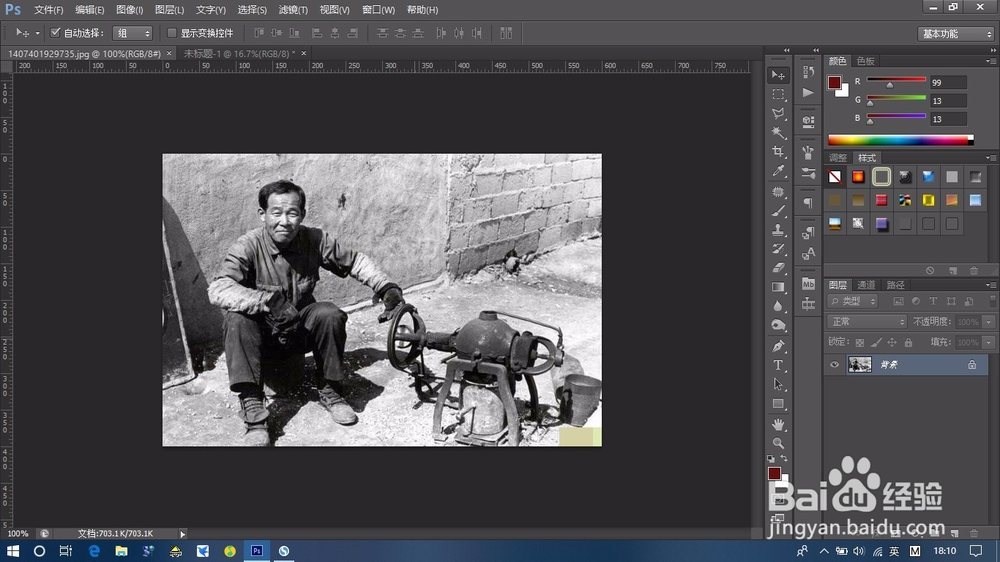
Task: Expand the status bar info arrow
Action: pyautogui.click(x=182, y=534)
